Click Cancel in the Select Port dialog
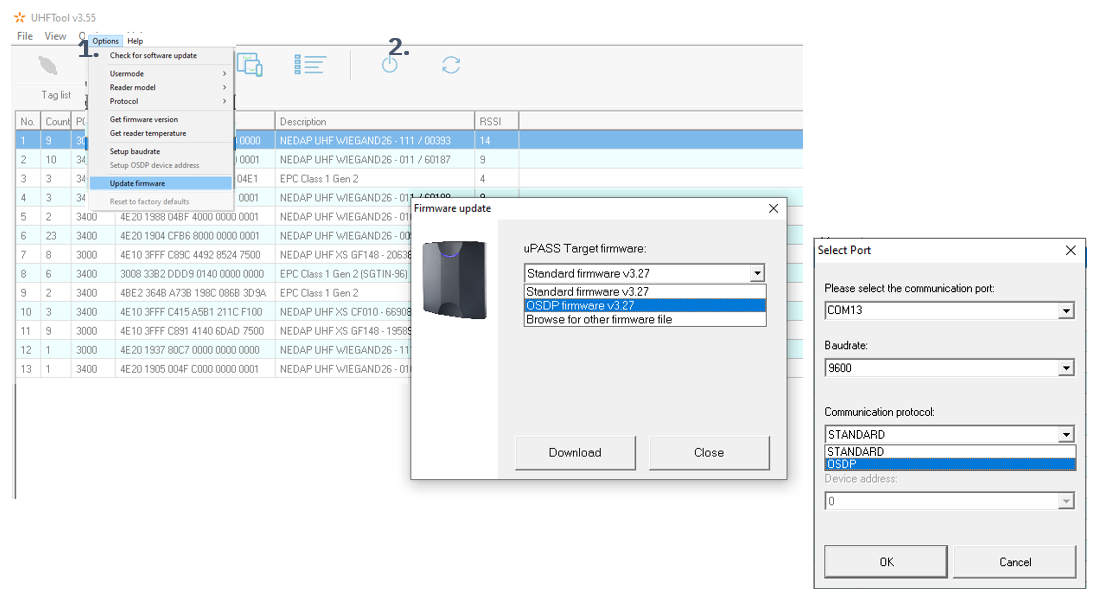The height and width of the screenshot is (606, 1101). (x=1014, y=561)
